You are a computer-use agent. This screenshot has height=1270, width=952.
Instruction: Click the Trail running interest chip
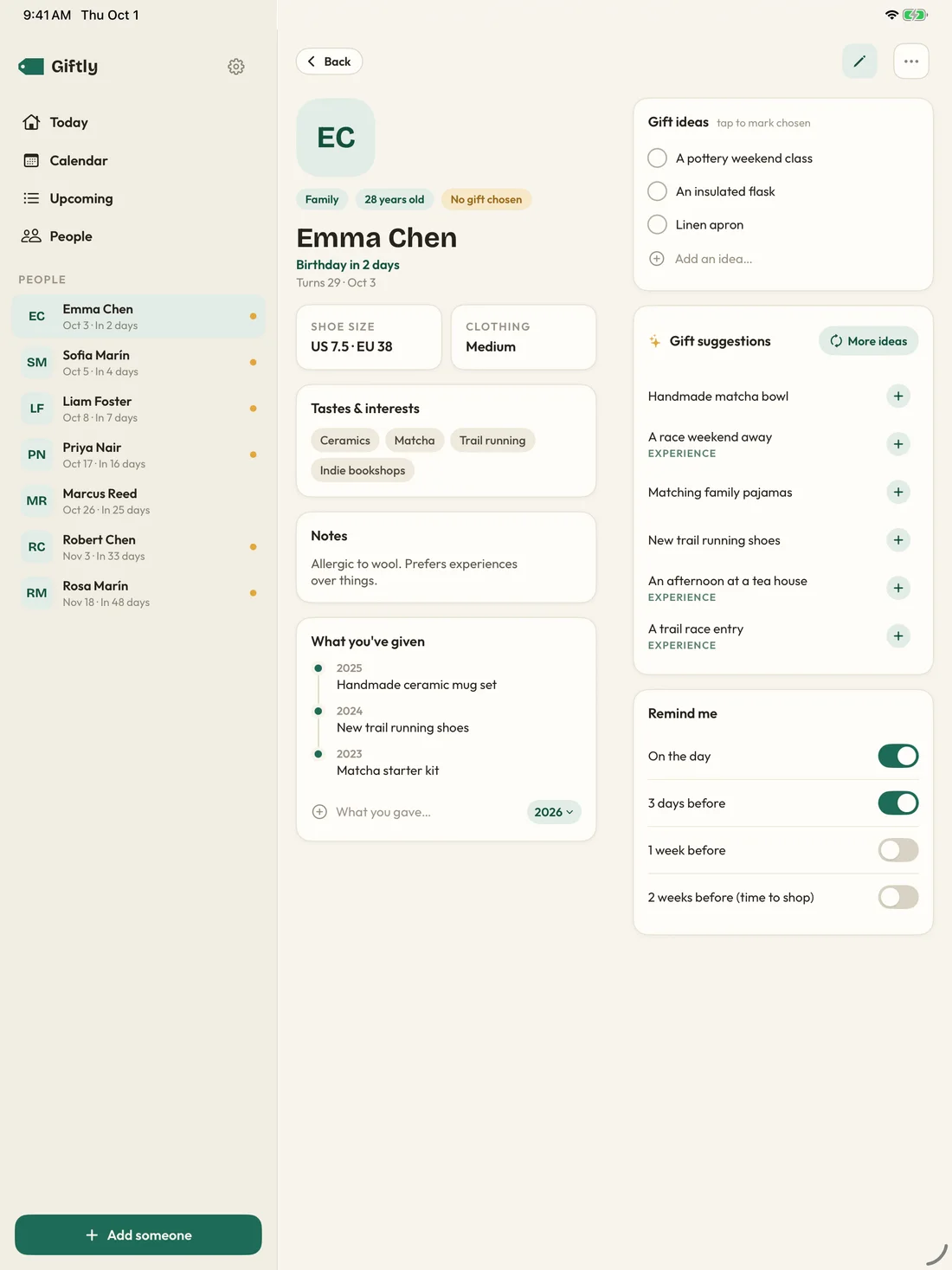tap(492, 441)
